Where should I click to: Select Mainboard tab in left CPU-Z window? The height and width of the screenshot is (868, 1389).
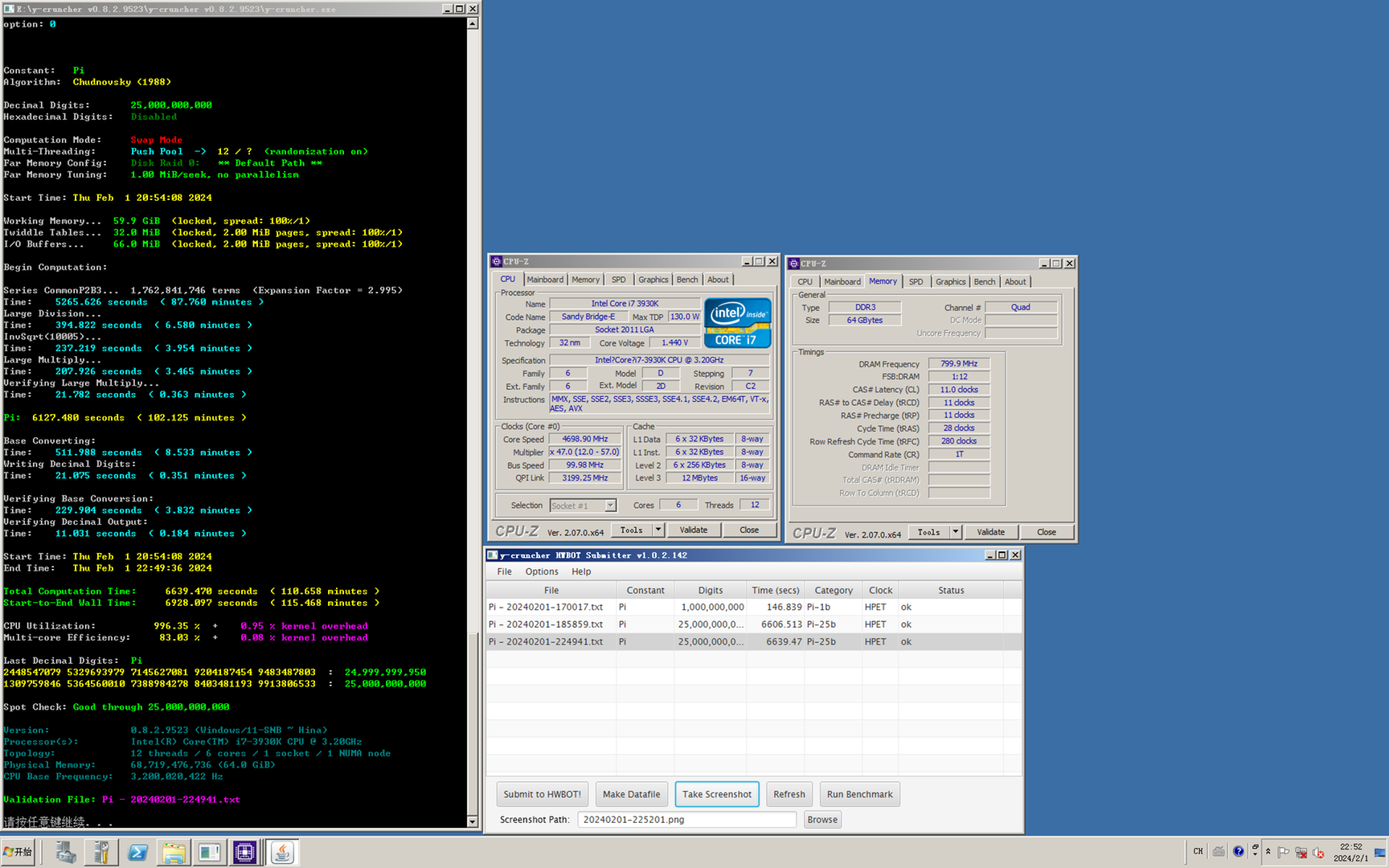click(x=545, y=280)
